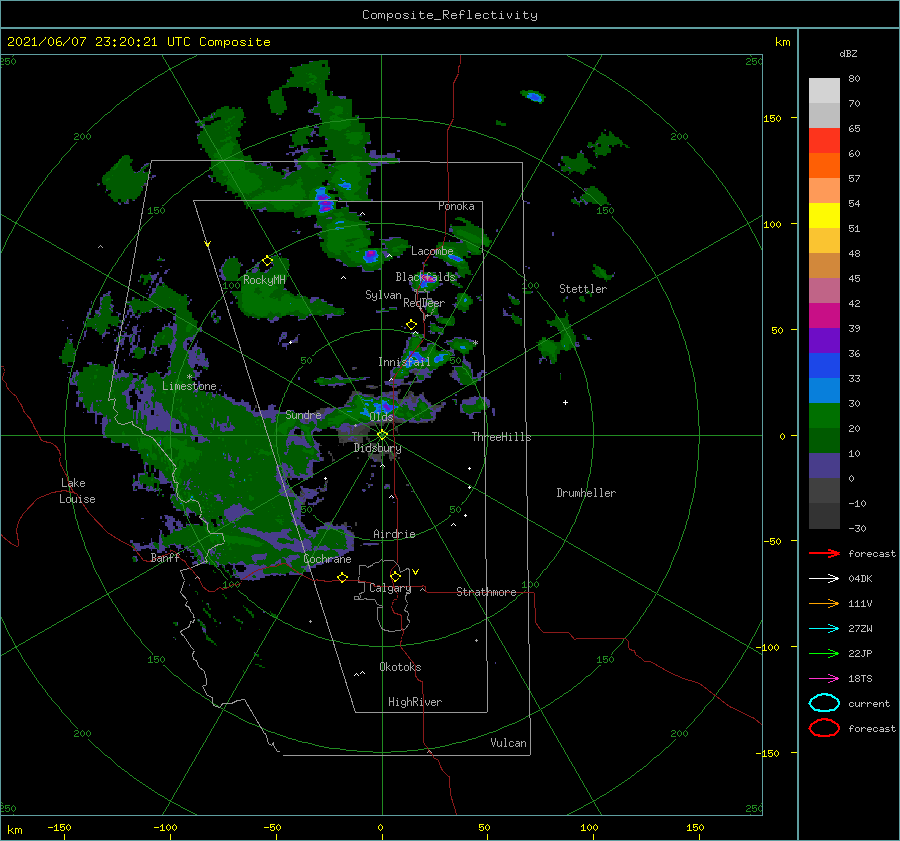This screenshot has height=841, width=900.
Task: Click the yellow radar-center marker at Didsbury
Action: (x=382, y=435)
